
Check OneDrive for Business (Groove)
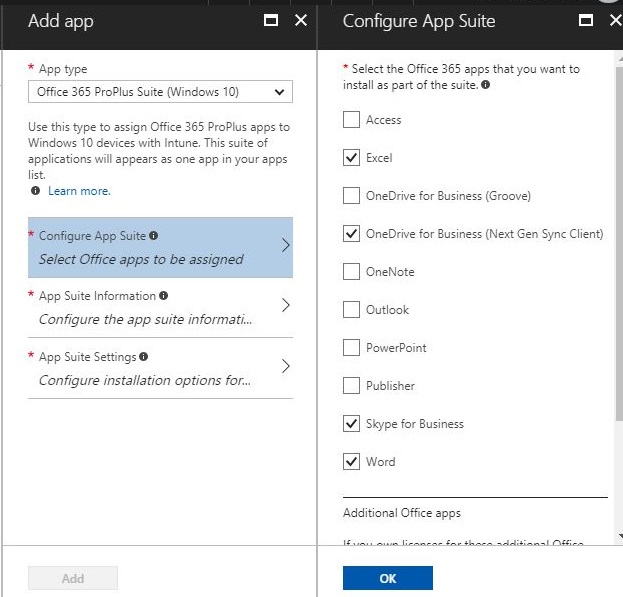pyautogui.click(x=351, y=195)
